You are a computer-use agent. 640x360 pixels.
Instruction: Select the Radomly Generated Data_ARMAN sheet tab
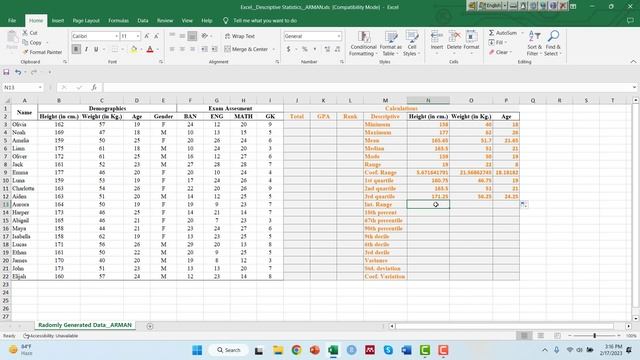[x=85, y=325]
